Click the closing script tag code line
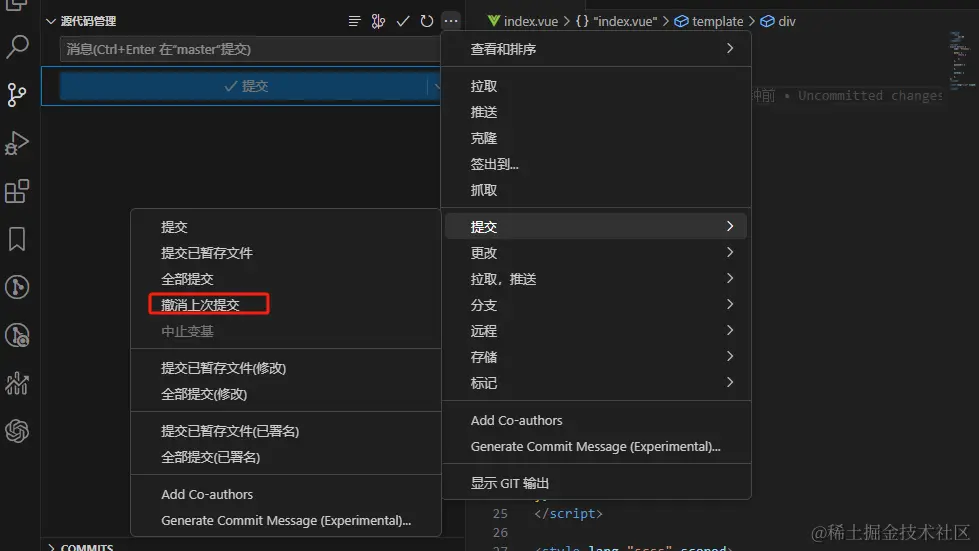 pos(568,514)
